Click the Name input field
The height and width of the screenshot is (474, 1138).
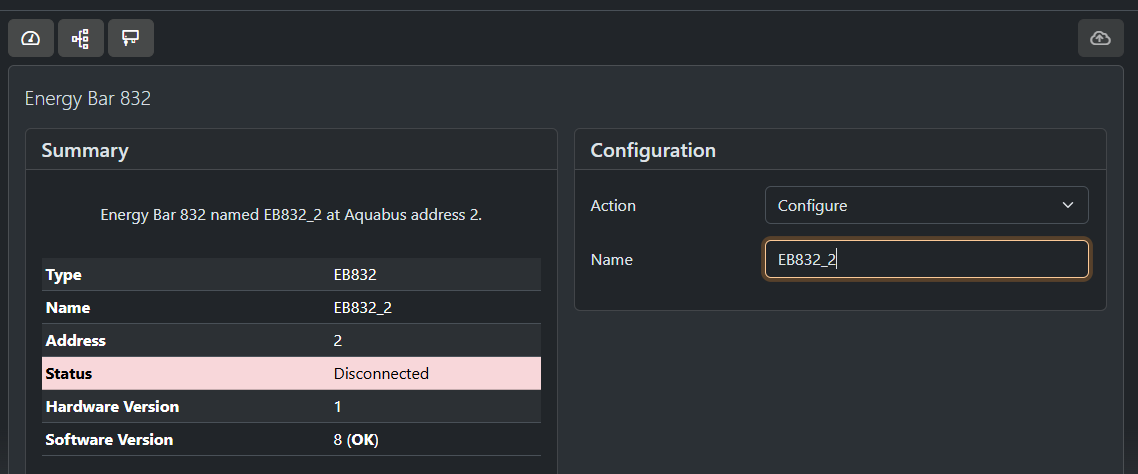[925, 259]
